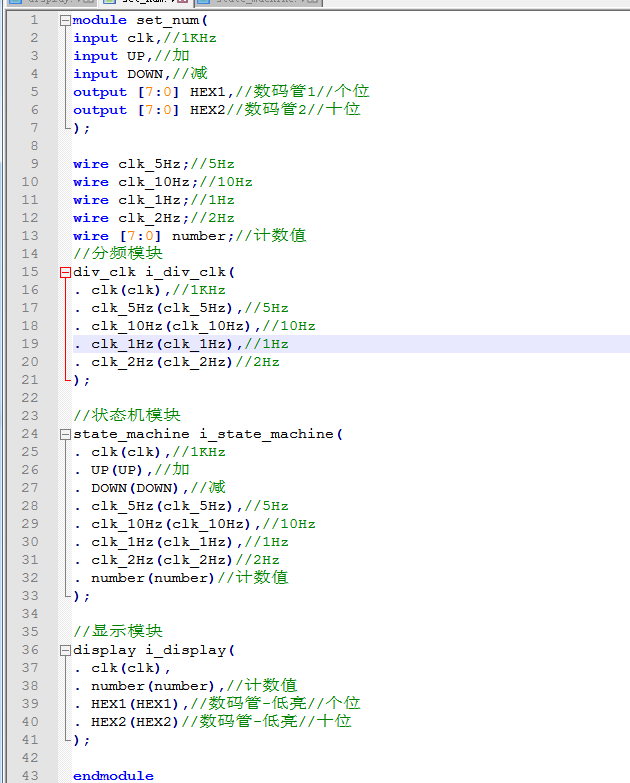
Task: Click 'div_clk i_div_clk(' instantiation text
Action: click(154, 272)
